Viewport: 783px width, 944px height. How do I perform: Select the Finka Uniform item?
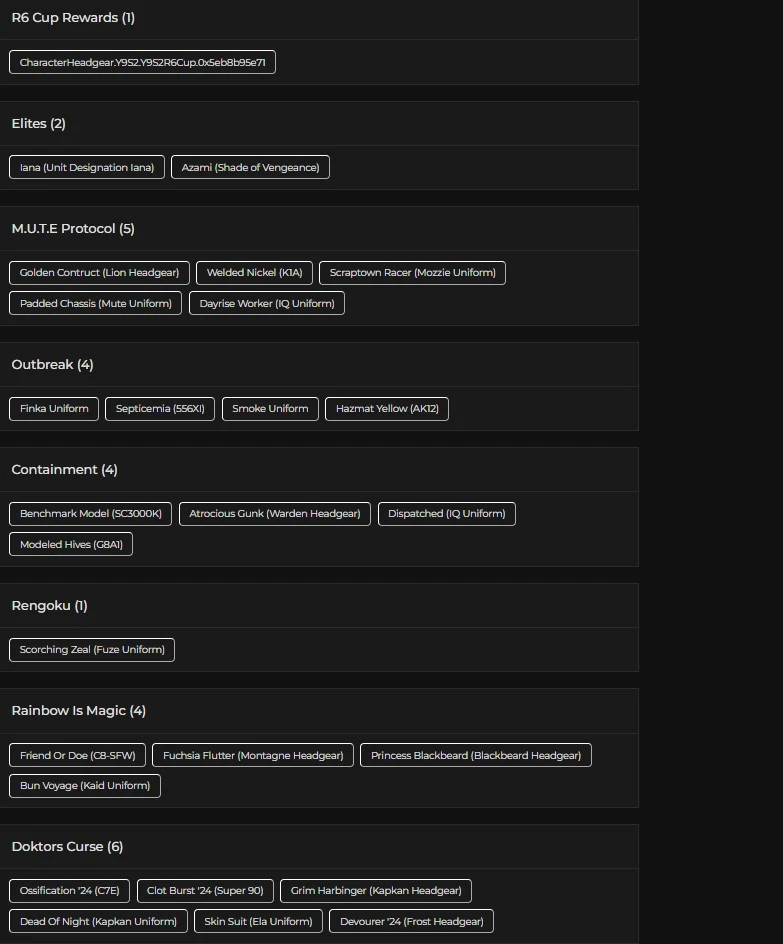(54, 408)
